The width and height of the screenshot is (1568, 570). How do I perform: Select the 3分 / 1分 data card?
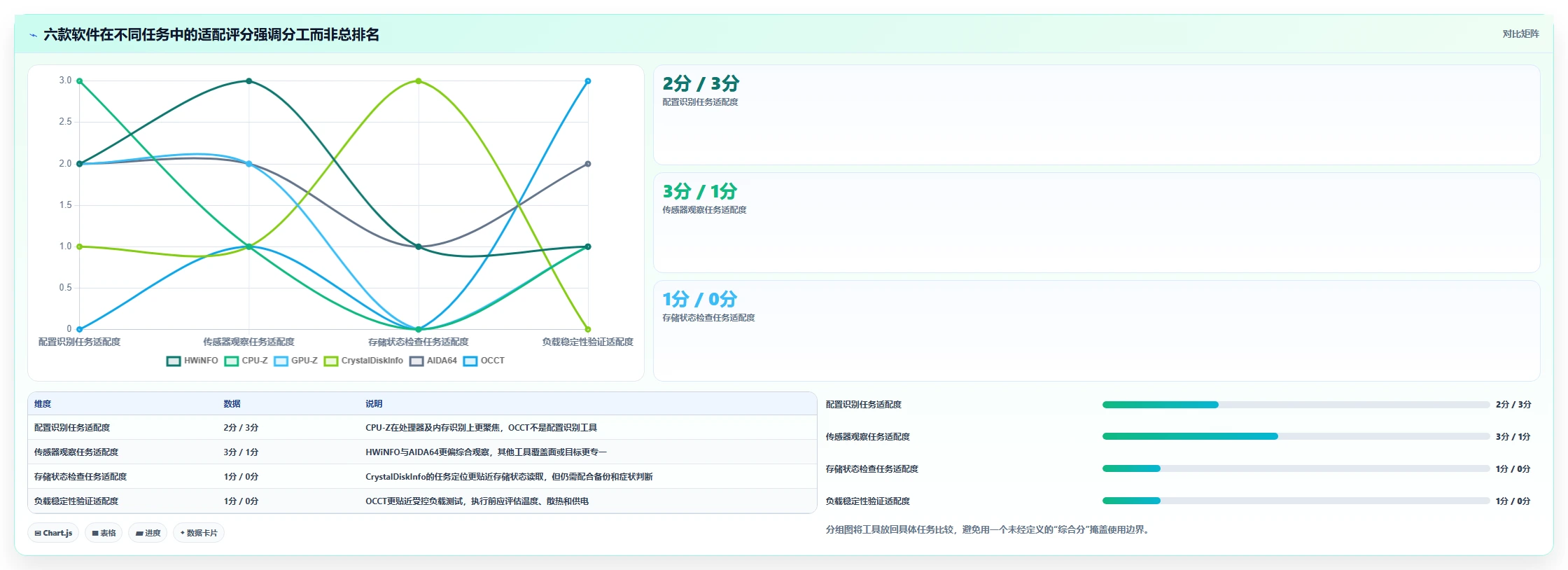(1096, 223)
